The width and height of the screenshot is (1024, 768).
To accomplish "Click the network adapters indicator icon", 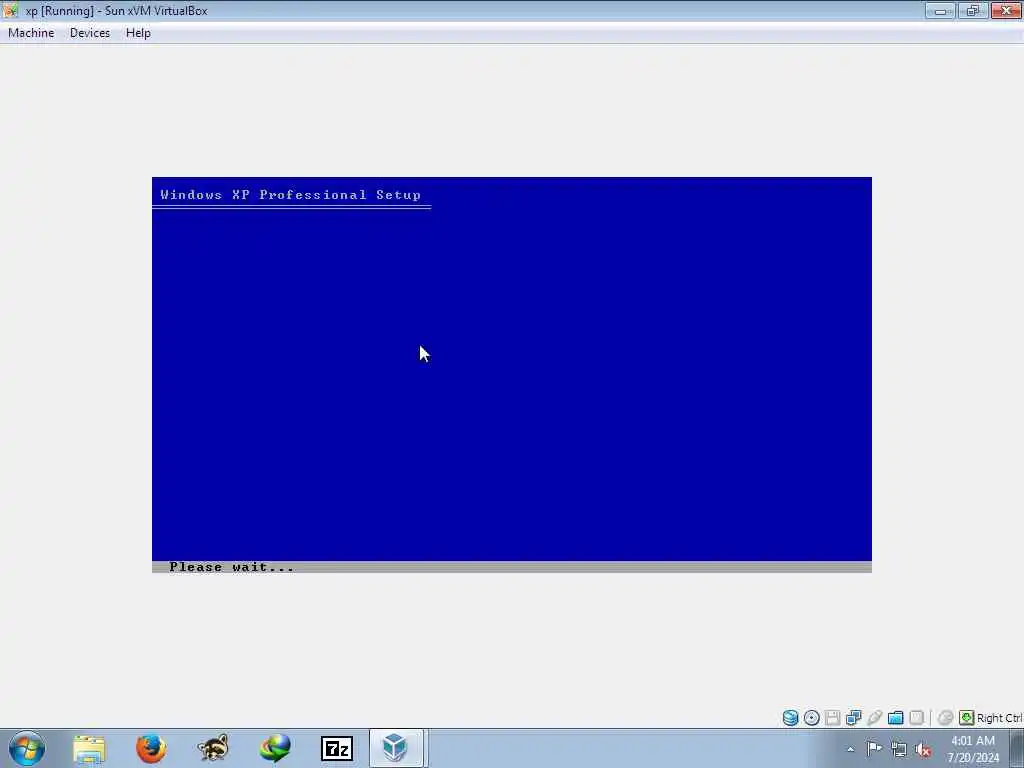I will tap(853, 718).
